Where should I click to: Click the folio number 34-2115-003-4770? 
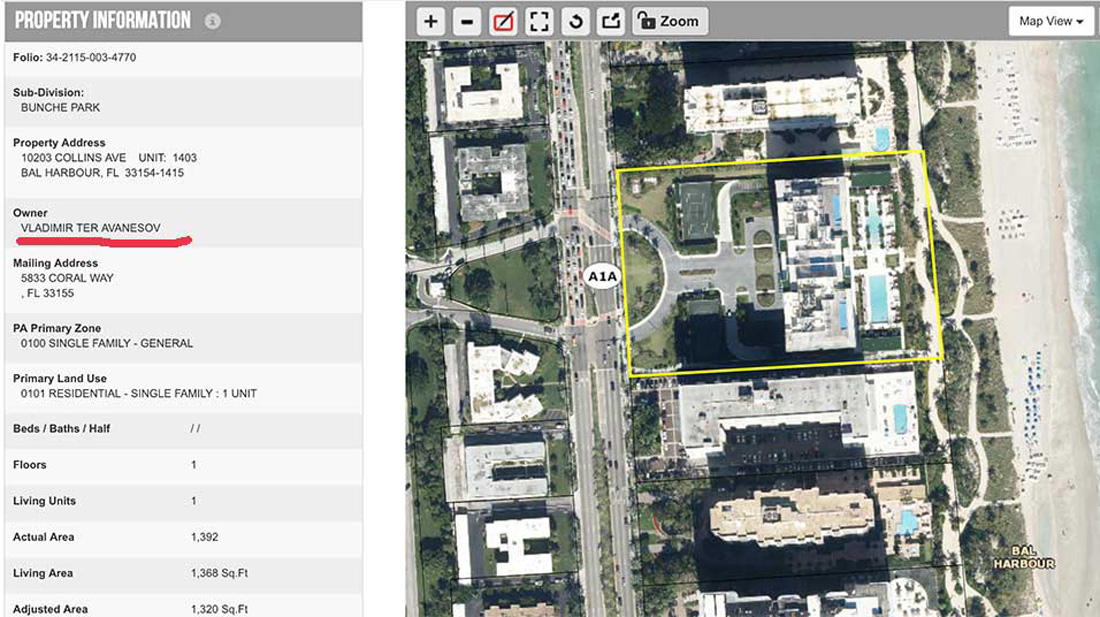point(91,57)
